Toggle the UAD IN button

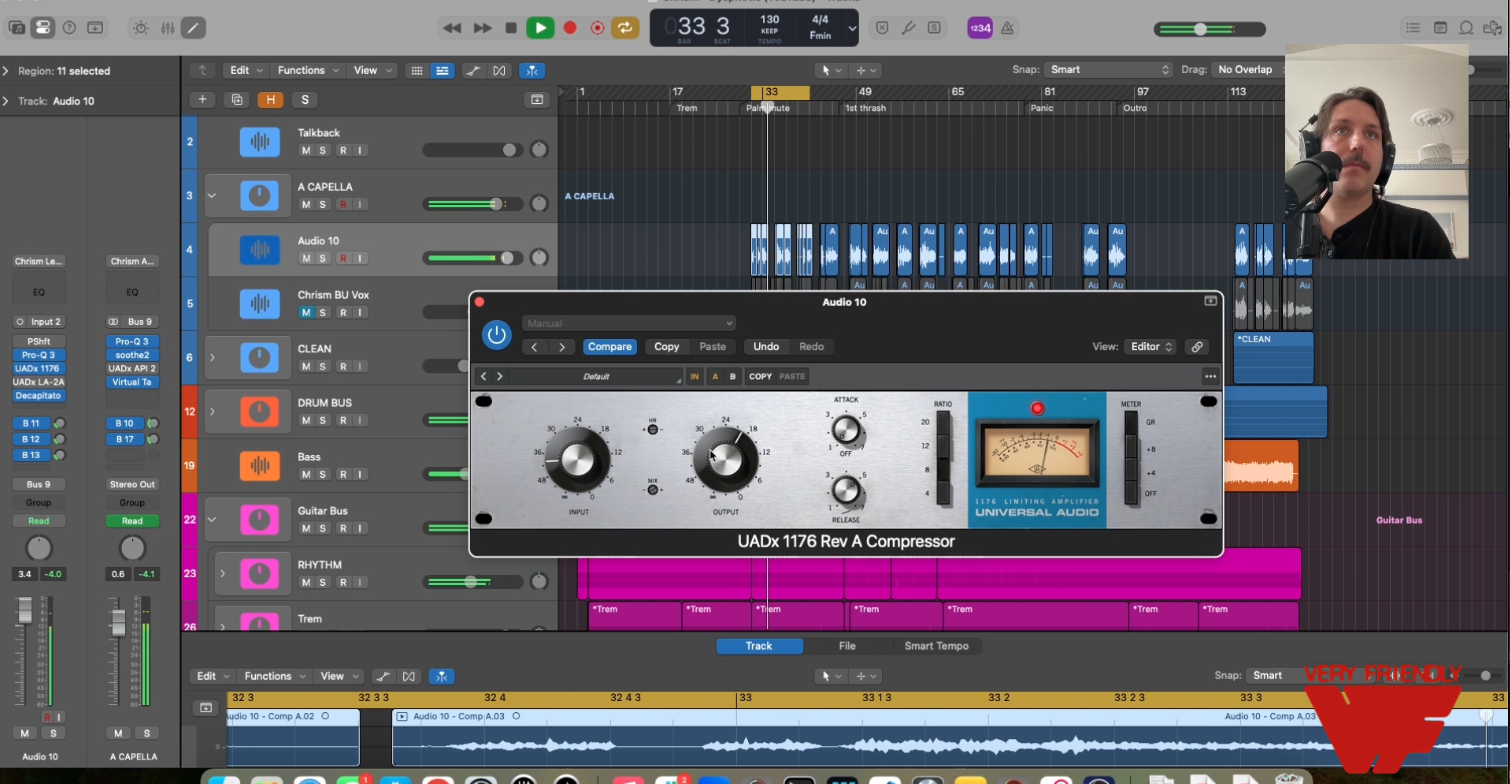[694, 377]
